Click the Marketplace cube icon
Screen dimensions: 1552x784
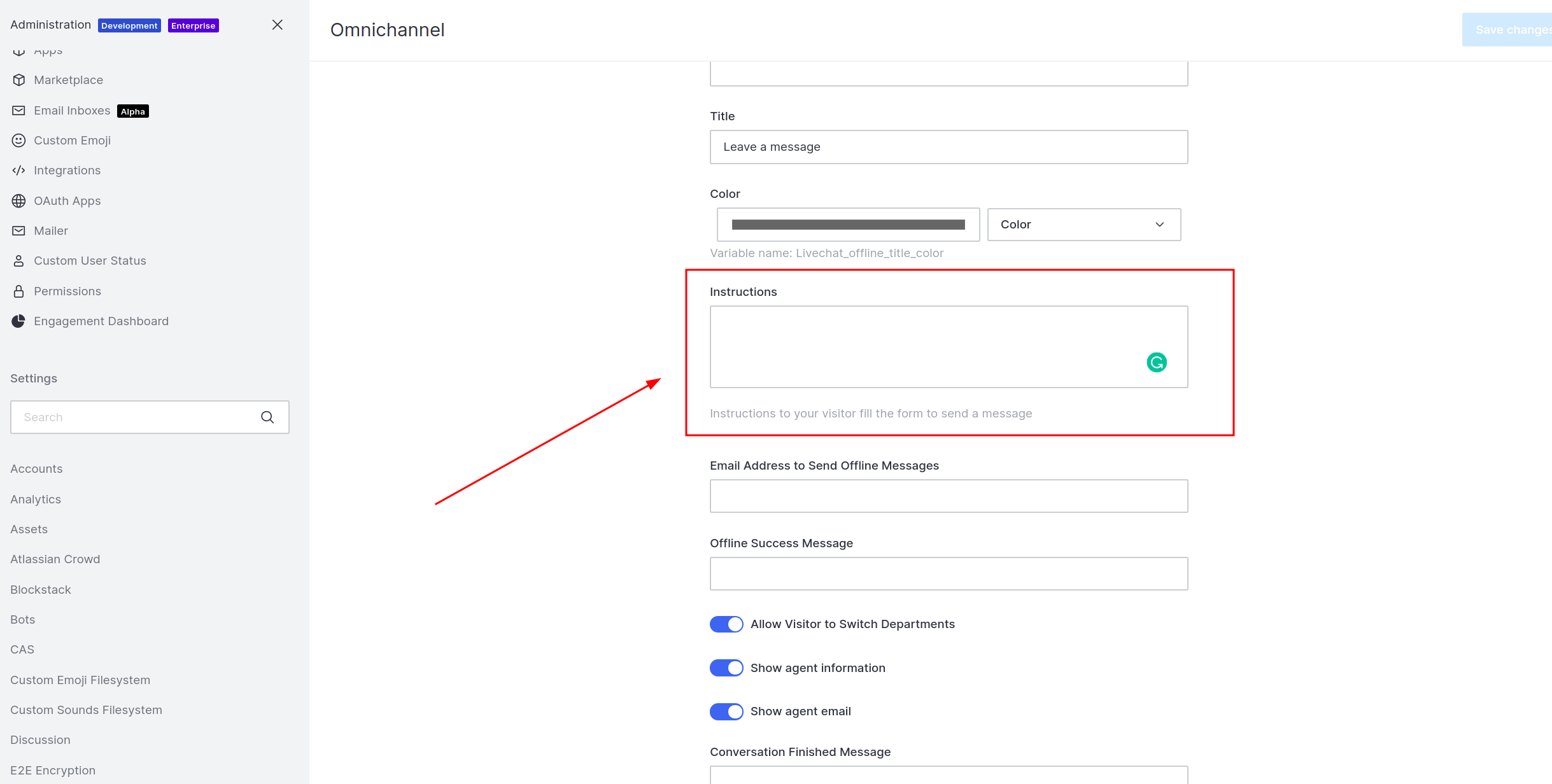pyautogui.click(x=19, y=80)
